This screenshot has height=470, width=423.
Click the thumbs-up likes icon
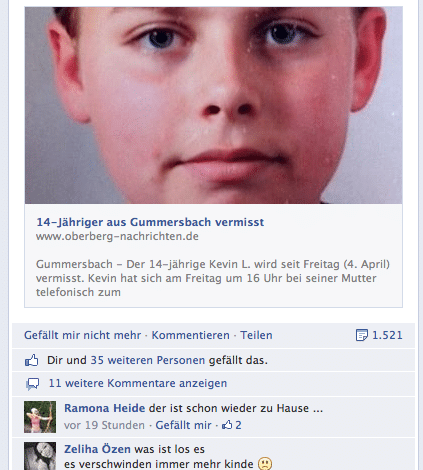click(x=32, y=360)
